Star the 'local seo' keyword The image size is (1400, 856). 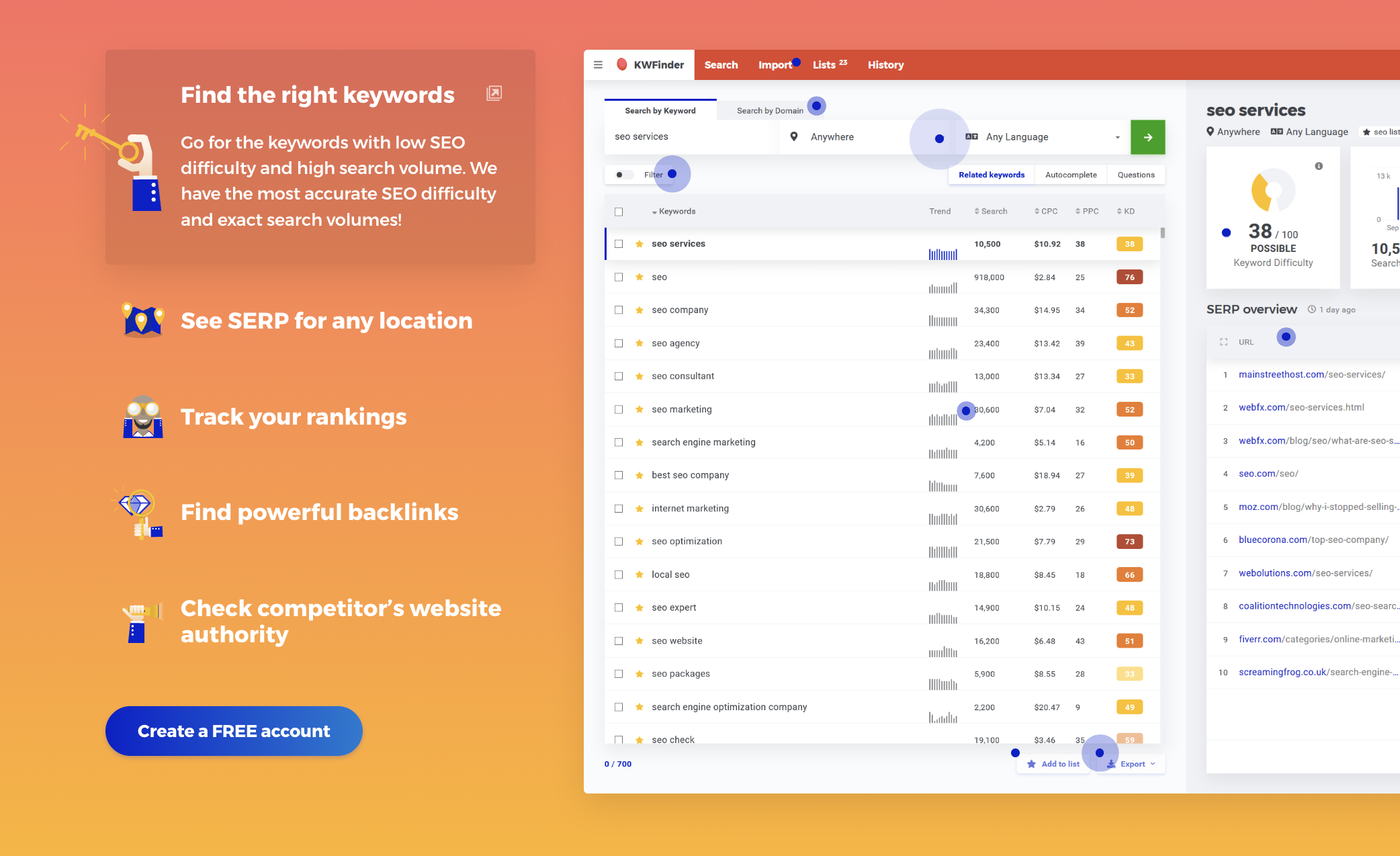pyautogui.click(x=640, y=574)
